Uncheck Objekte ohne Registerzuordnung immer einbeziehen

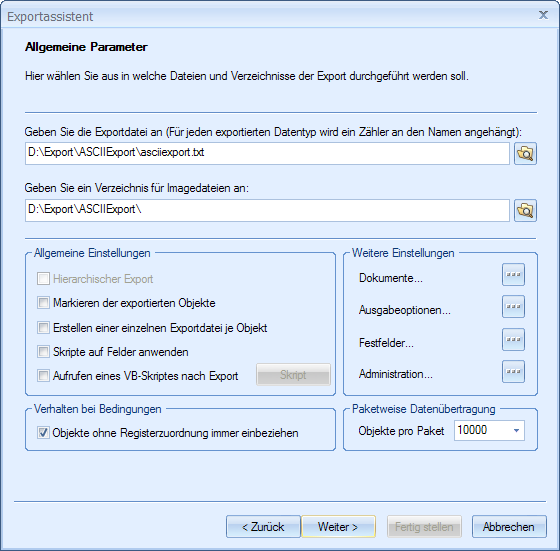click(x=44, y=433)
